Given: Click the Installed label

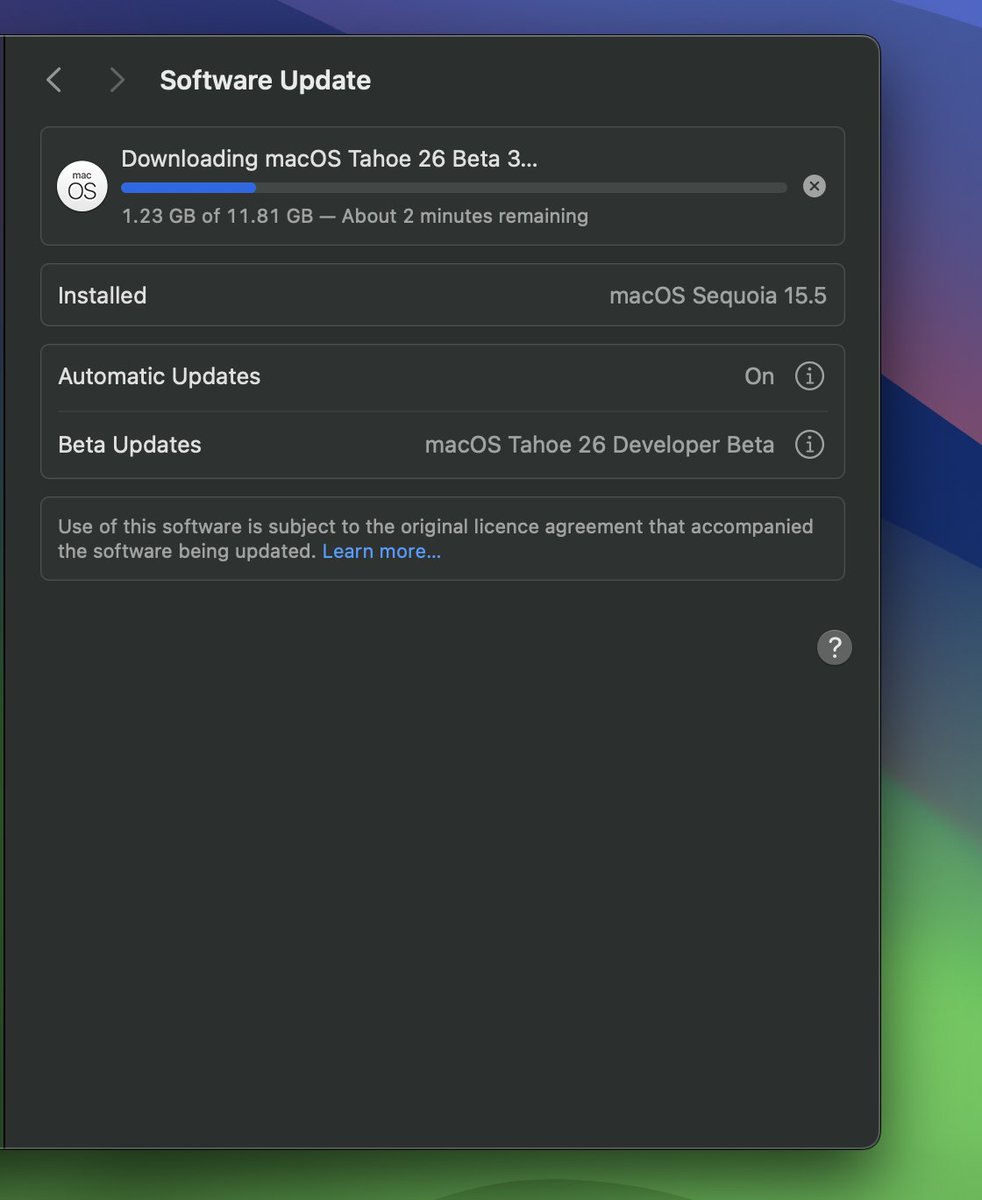Looking at the screenshot, I should click(x=102, y=295).
